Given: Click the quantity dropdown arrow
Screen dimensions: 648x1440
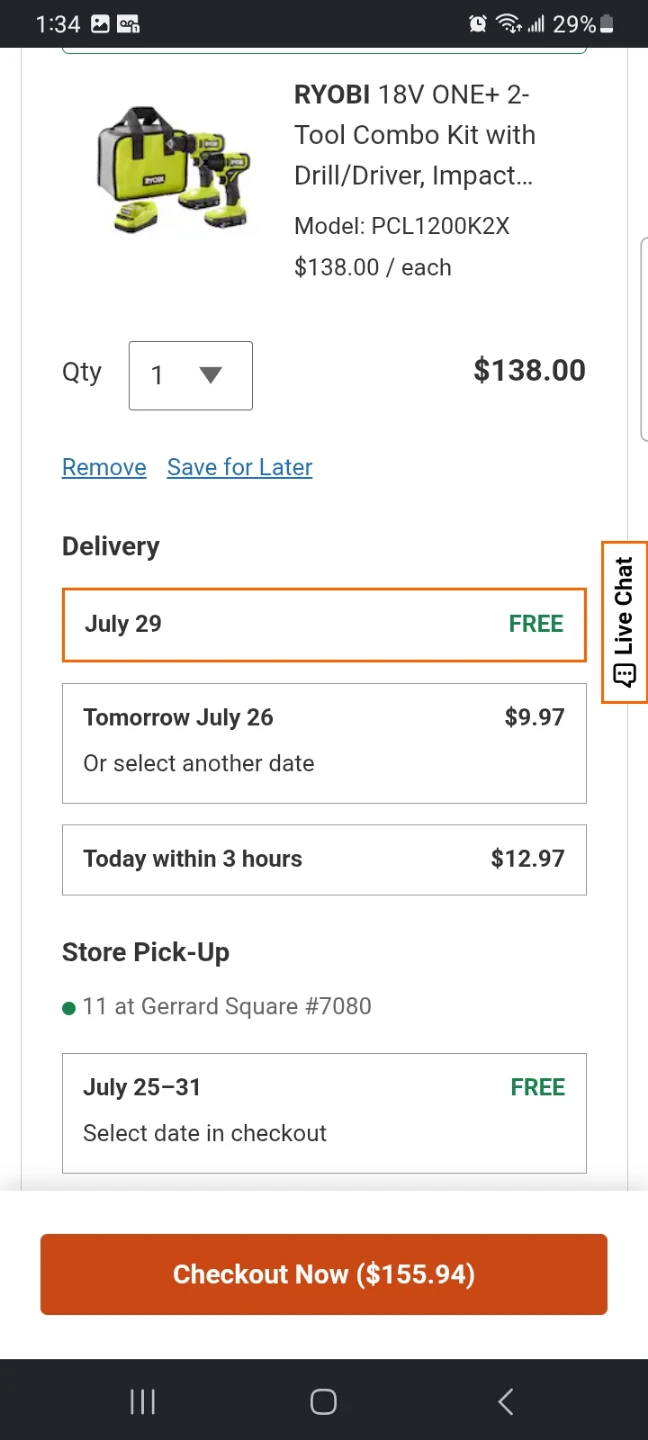Looking at the screenshot, I should click(210, 375).
